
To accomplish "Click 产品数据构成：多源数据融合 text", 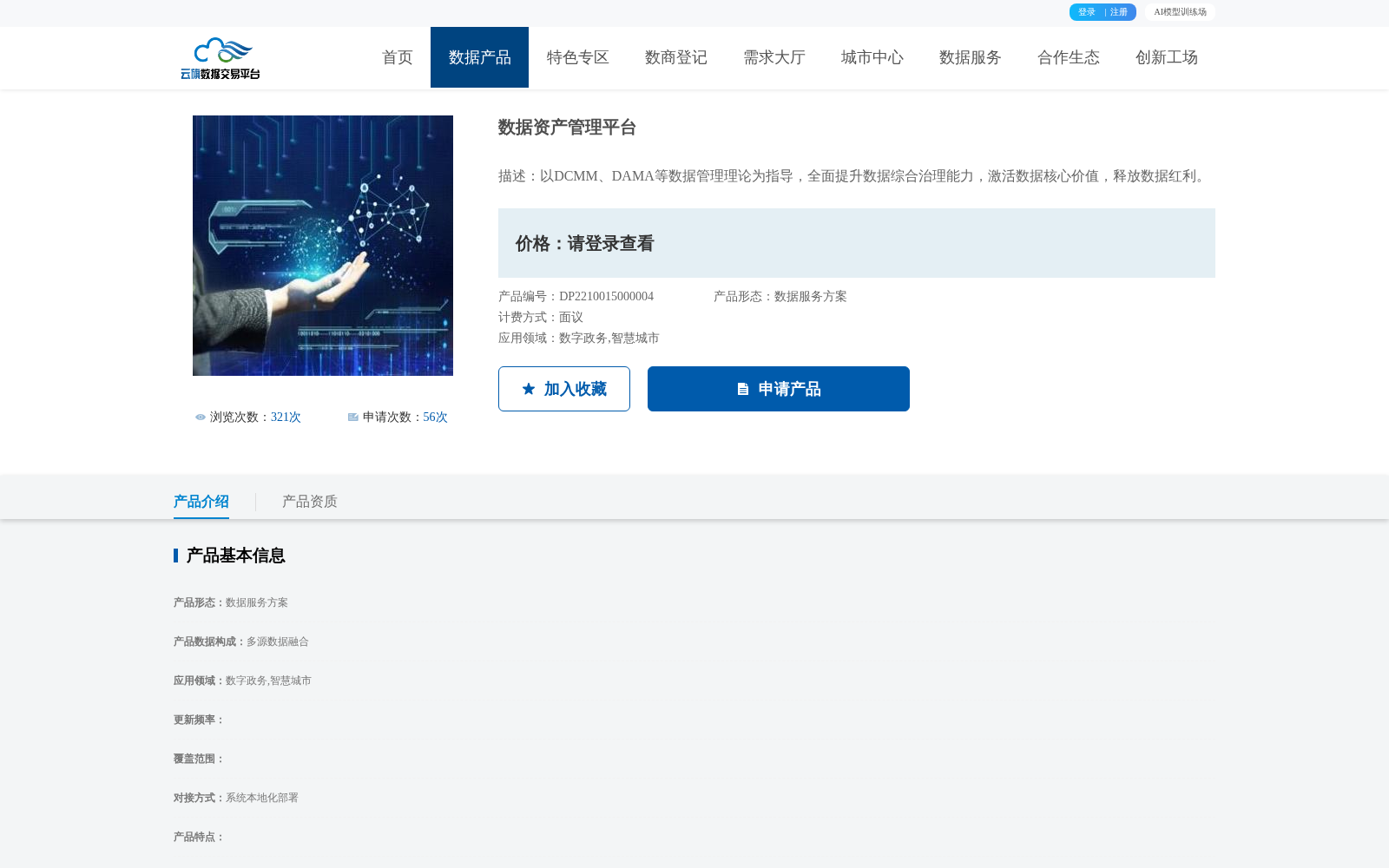I will 241,642.
